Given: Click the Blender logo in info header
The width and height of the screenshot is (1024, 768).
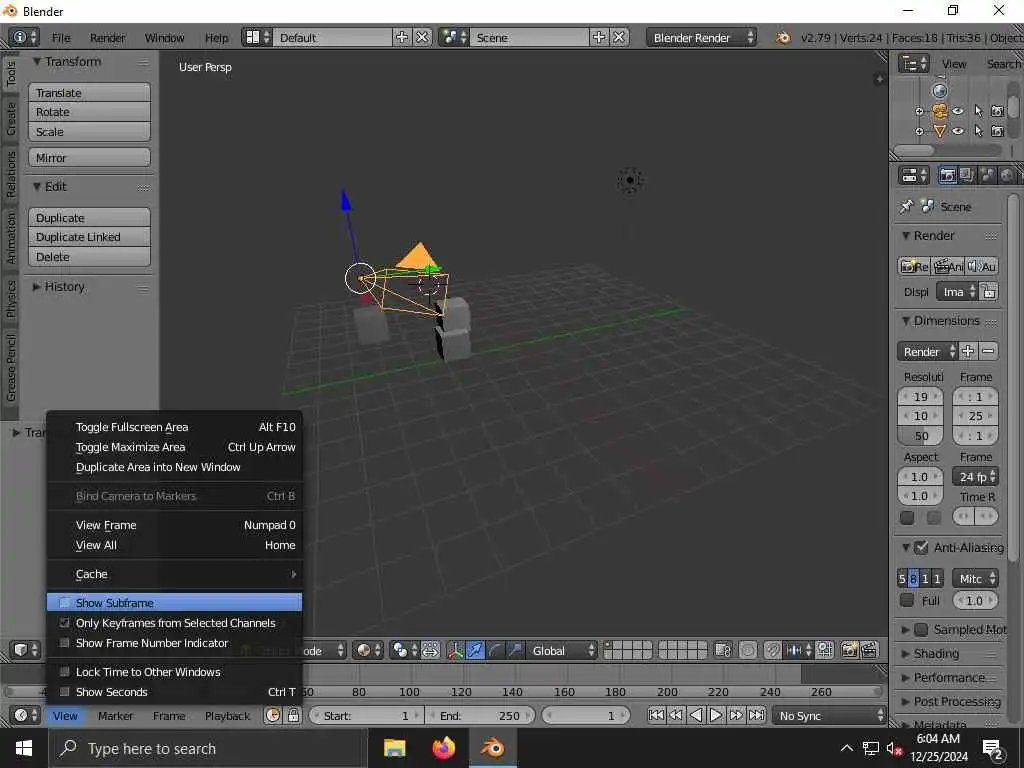Looking at the screenshot, I should tap(782, 38).
